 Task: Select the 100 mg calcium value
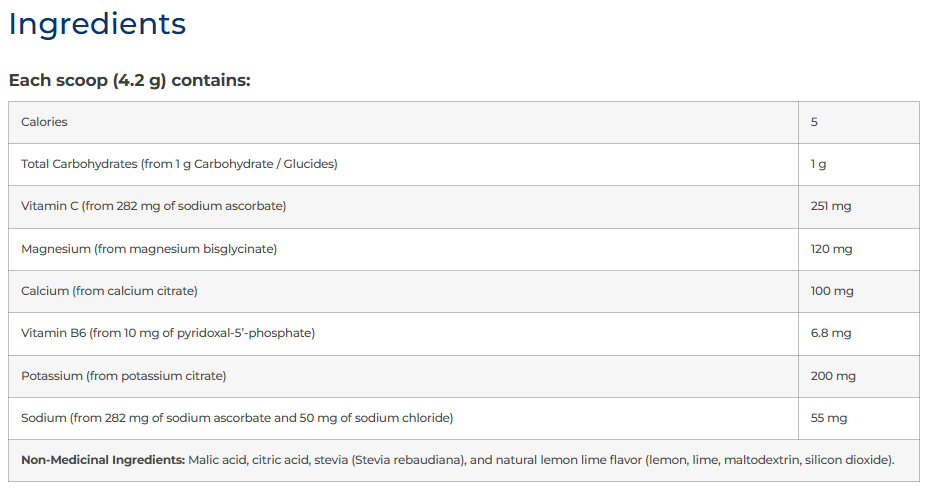[832, 291]
